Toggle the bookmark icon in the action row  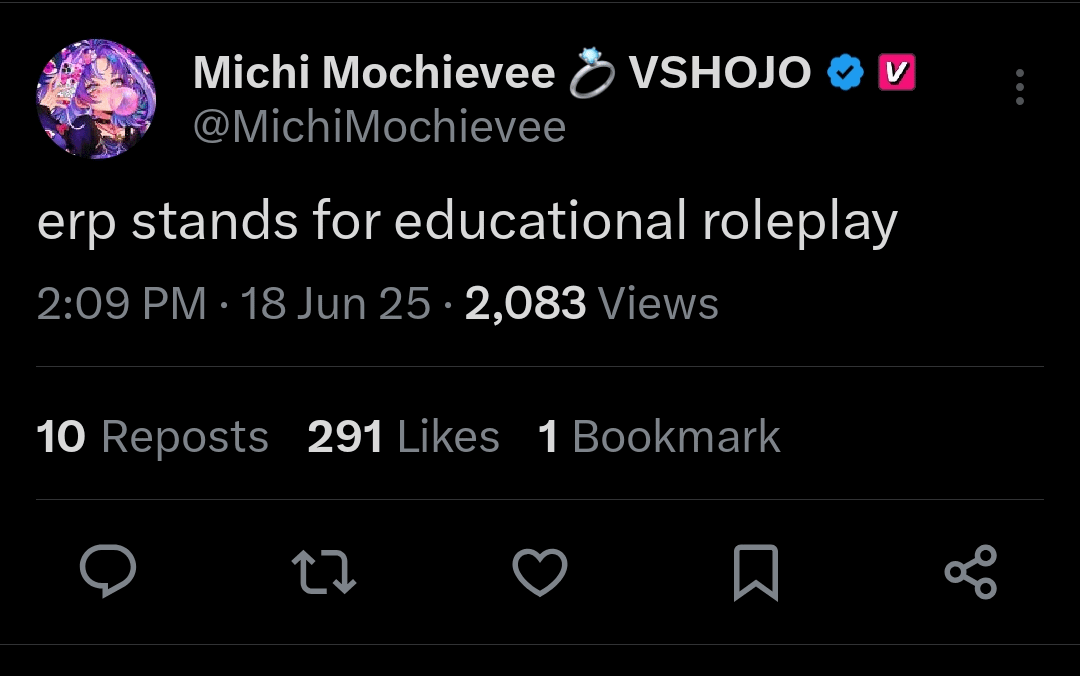pos(756,572)
